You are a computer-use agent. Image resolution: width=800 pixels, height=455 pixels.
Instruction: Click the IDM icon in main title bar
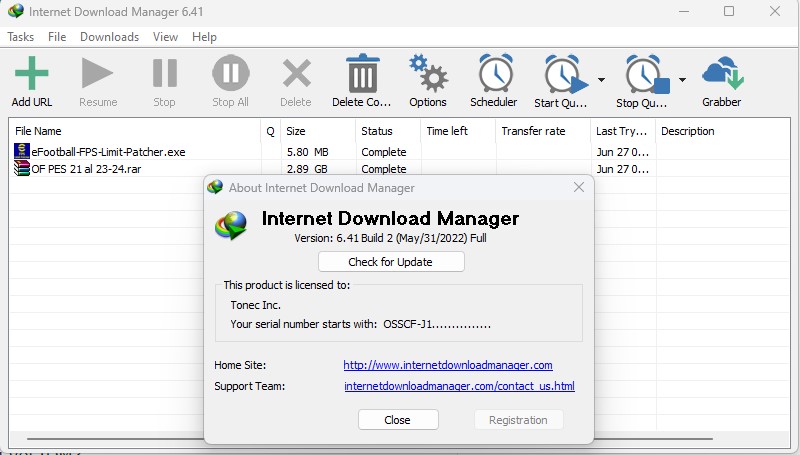(x=16, y=11)
